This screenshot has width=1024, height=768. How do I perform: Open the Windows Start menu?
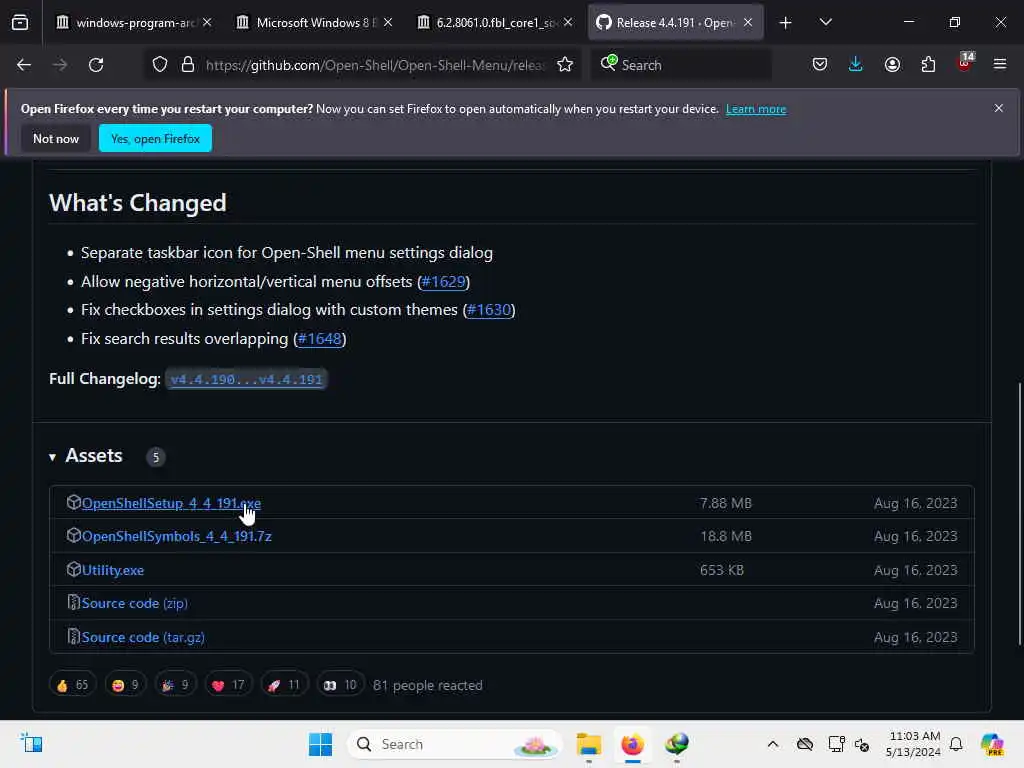point(320,744)
